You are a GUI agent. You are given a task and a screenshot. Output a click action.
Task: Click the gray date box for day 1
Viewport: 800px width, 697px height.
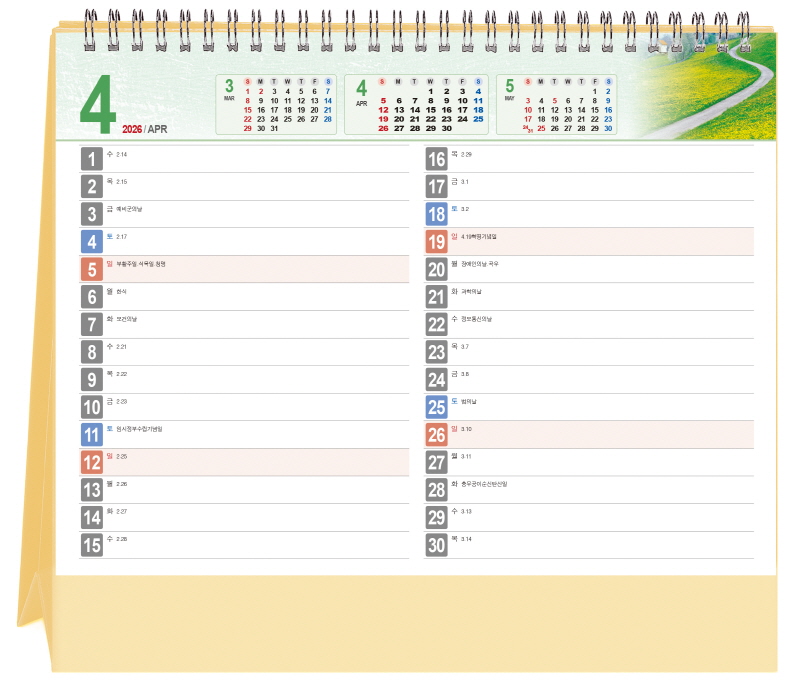pyautogui.click(x=92, y=159)
